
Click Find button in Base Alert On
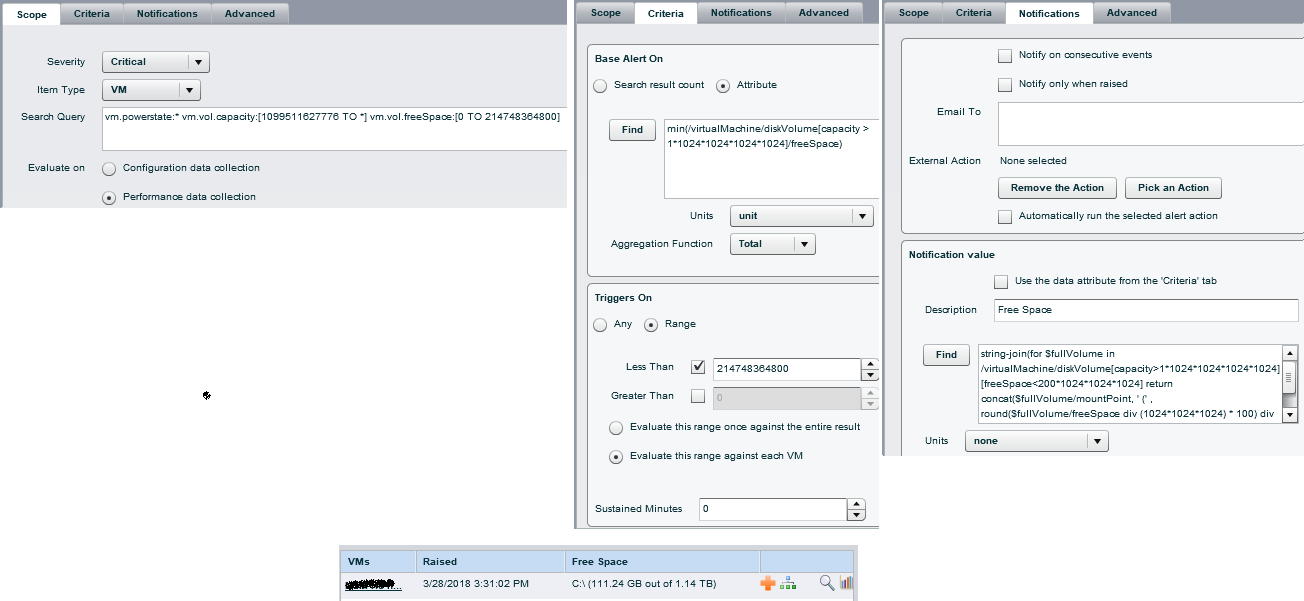[x=633, y=130]
